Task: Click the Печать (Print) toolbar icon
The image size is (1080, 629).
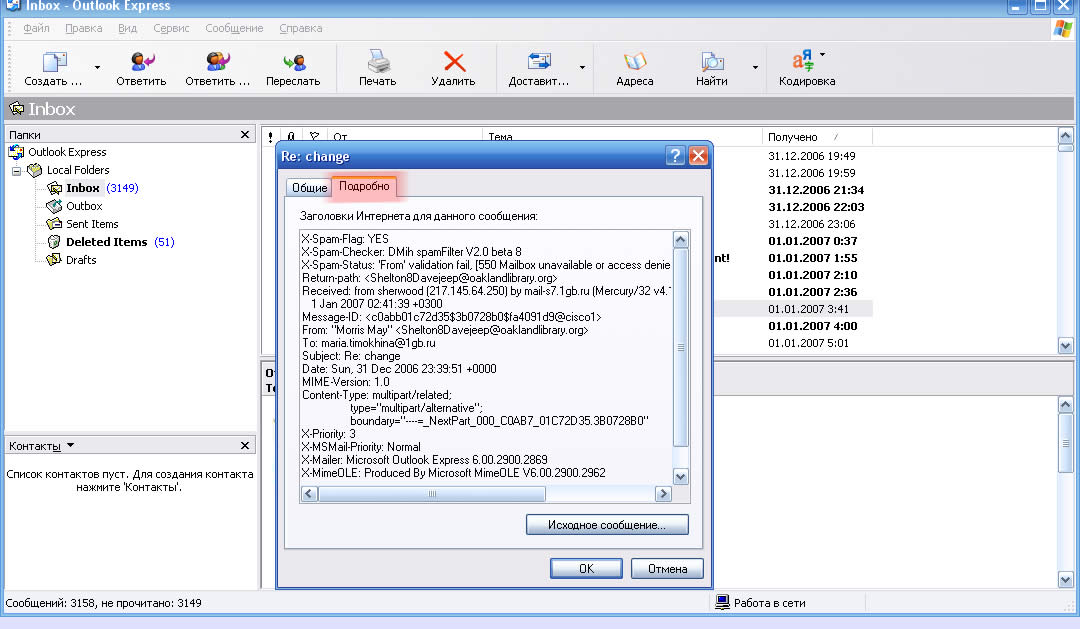Action: click(x=377, y=62)
